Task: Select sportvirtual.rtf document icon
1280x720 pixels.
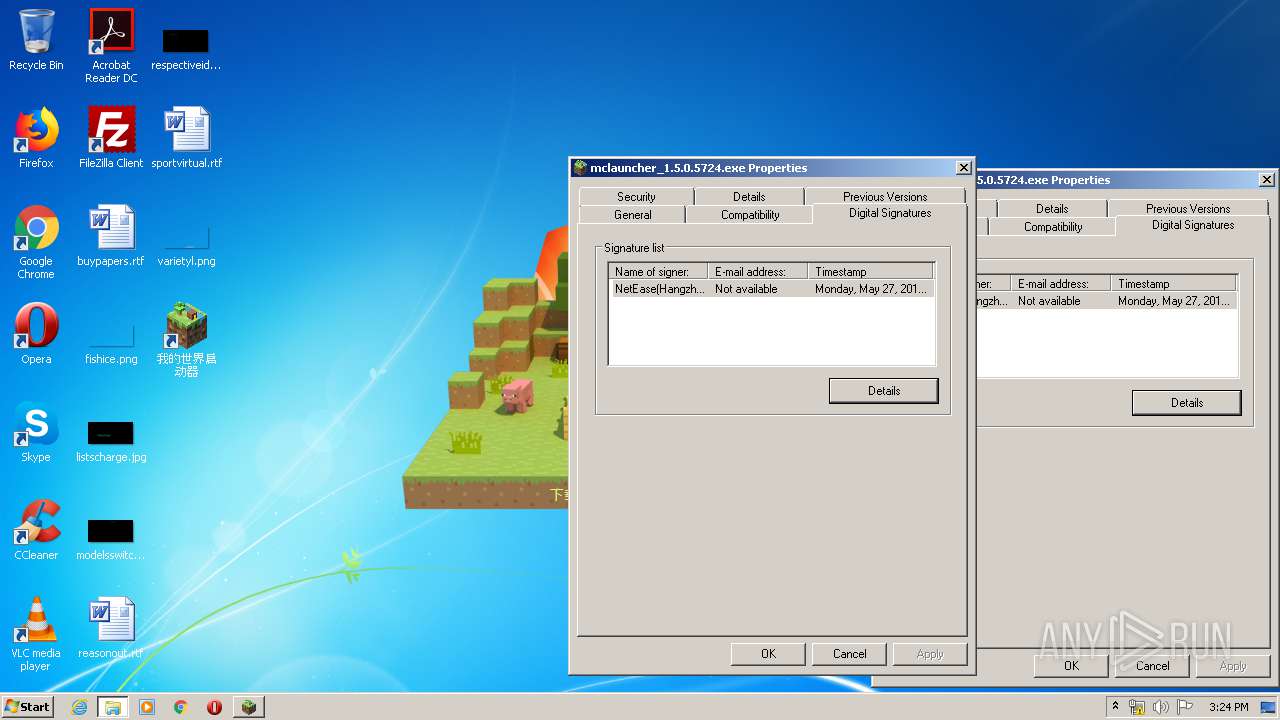Action: point(186,138)
